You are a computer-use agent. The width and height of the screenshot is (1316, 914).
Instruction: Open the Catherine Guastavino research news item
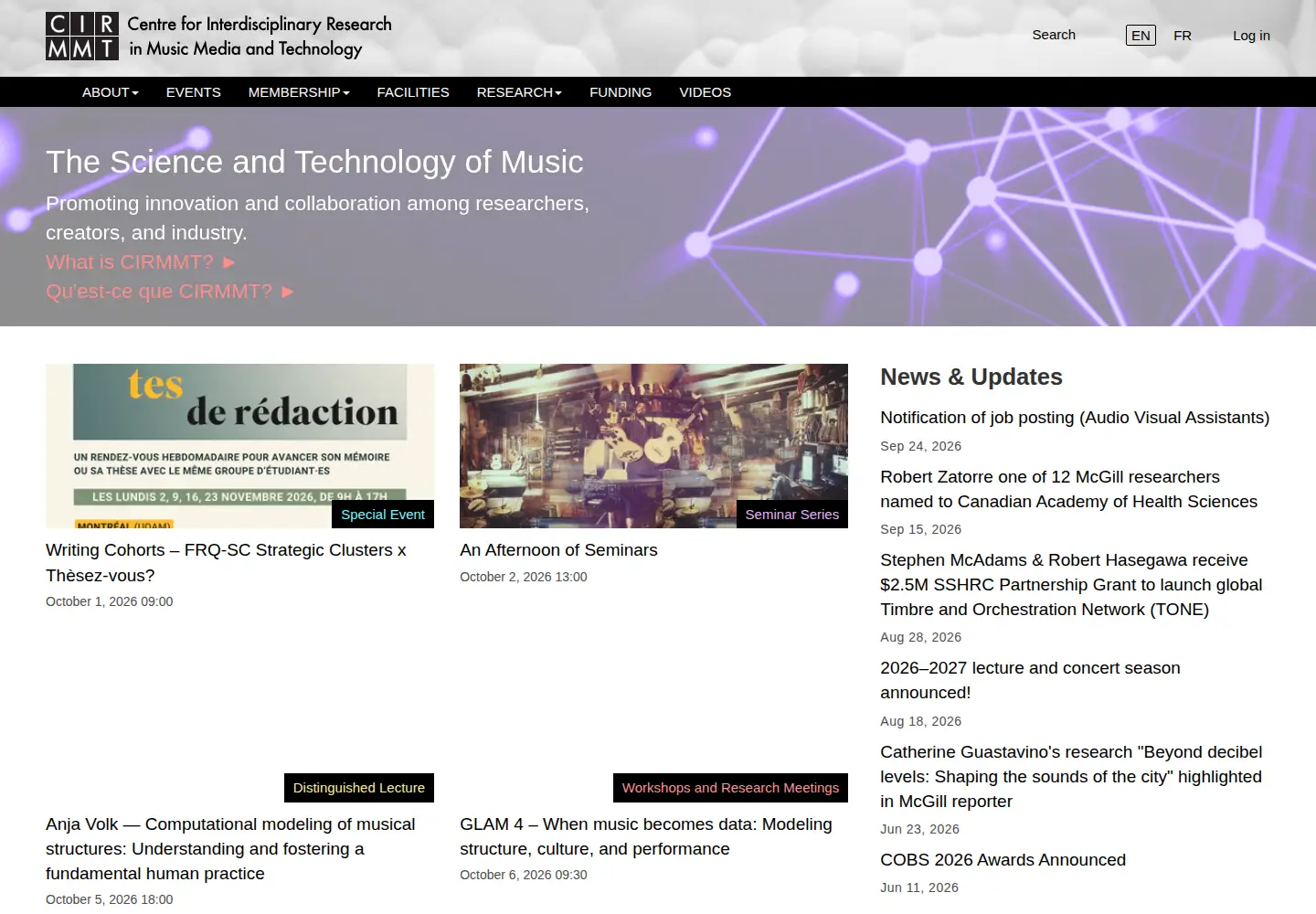[1071, 777]
